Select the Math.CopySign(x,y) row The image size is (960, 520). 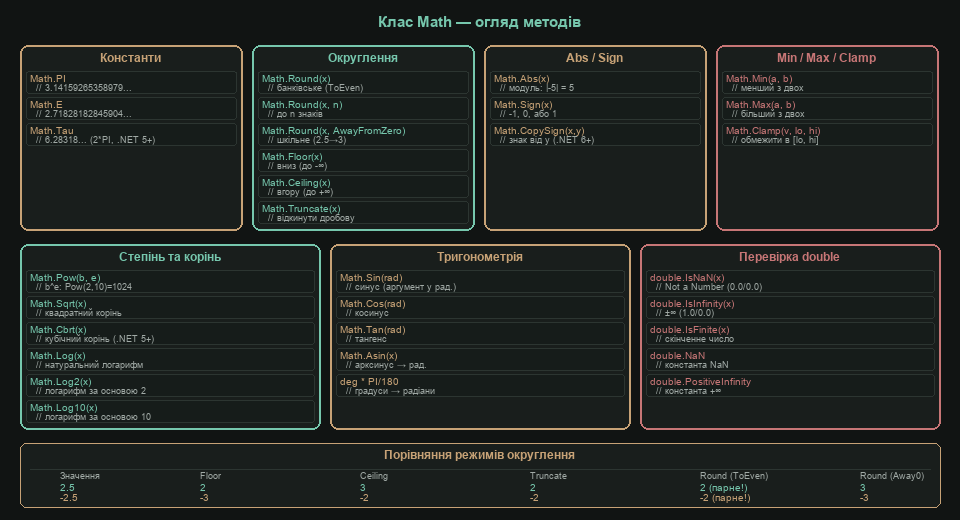[596, 135]
